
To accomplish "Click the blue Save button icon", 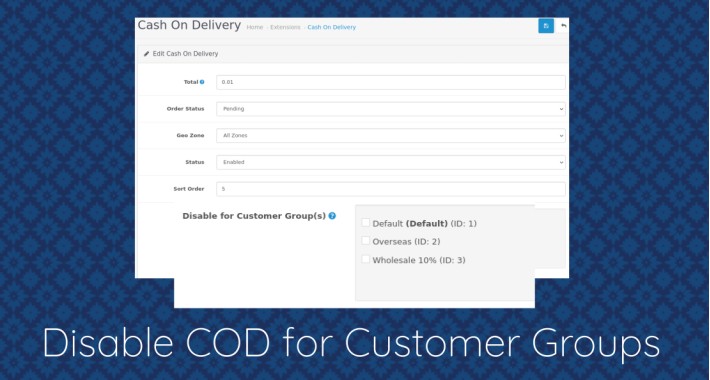I will point(546,26).
